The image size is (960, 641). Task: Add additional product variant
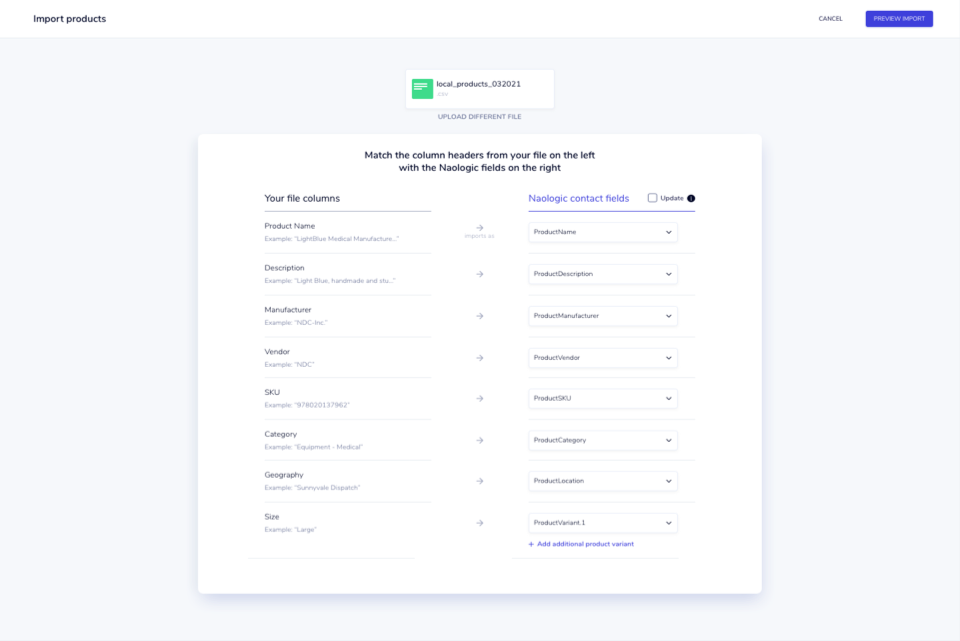pos(581,544)
